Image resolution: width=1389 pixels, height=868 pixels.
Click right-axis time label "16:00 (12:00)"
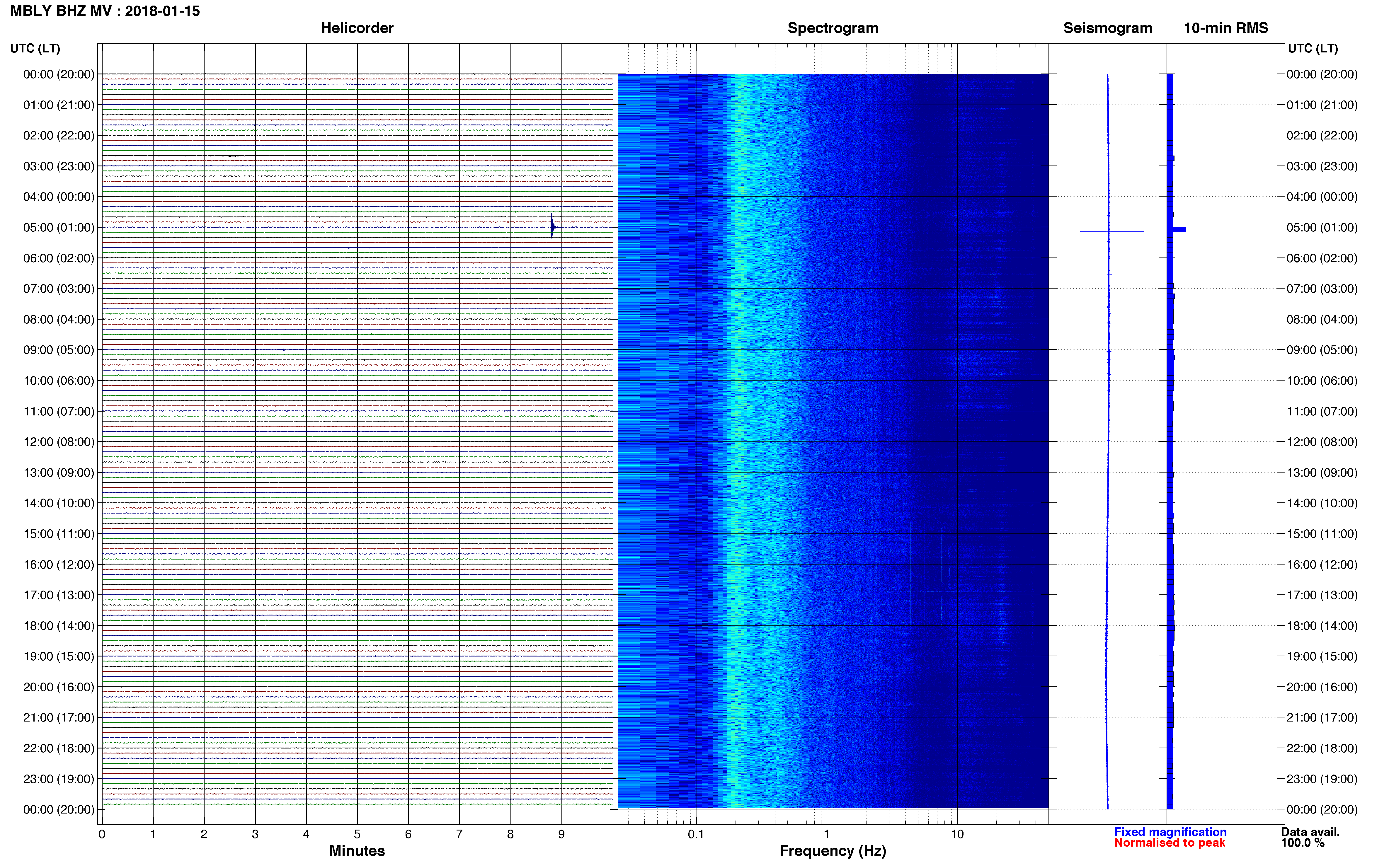tap(1322, 564)
